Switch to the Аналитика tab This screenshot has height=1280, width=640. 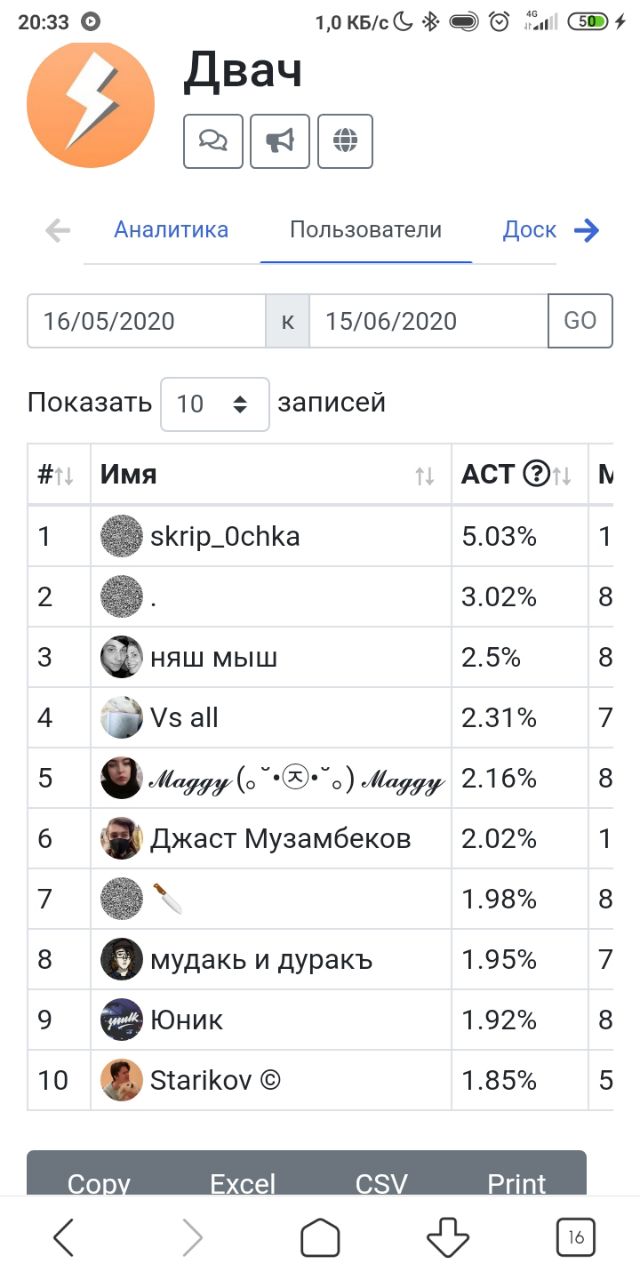click(x=171, y=230)
